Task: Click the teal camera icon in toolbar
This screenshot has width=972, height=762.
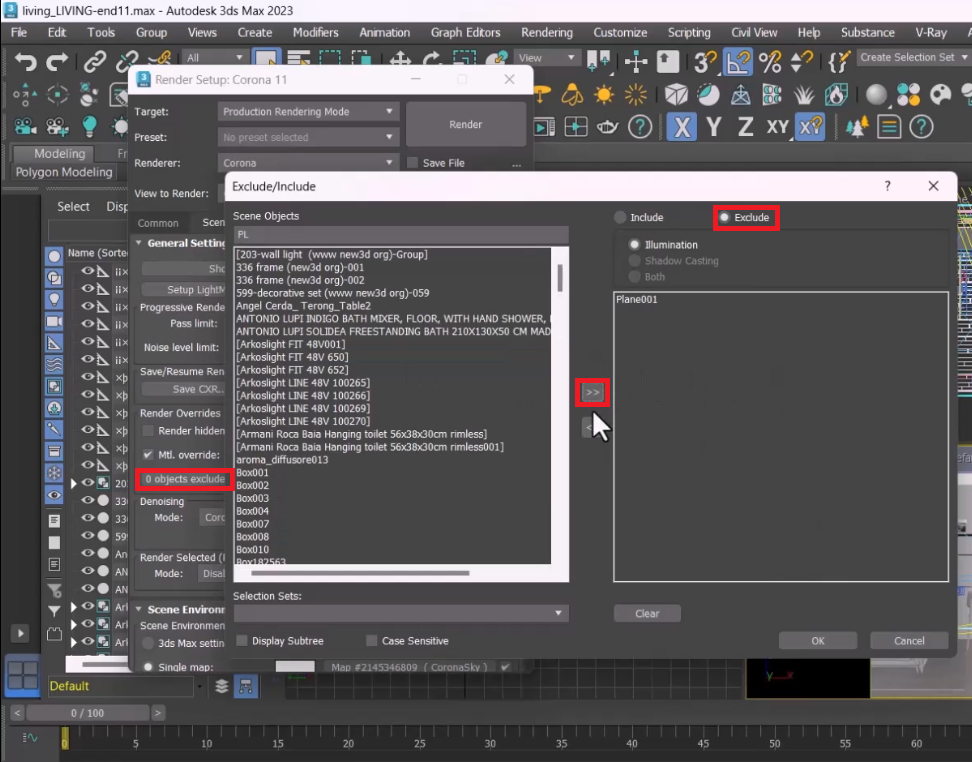Action: [25, 126]
